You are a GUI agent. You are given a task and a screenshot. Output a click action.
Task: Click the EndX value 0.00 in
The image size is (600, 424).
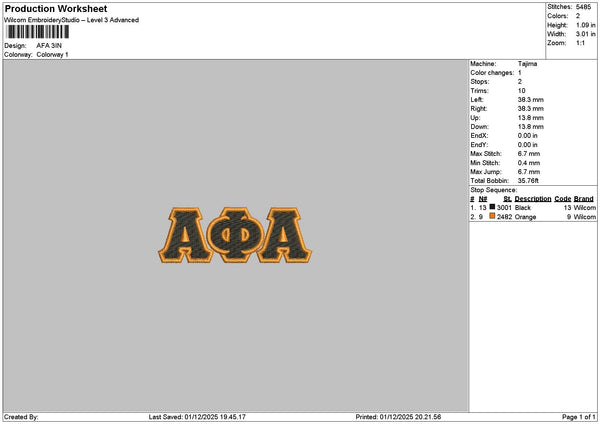point(528,136)
